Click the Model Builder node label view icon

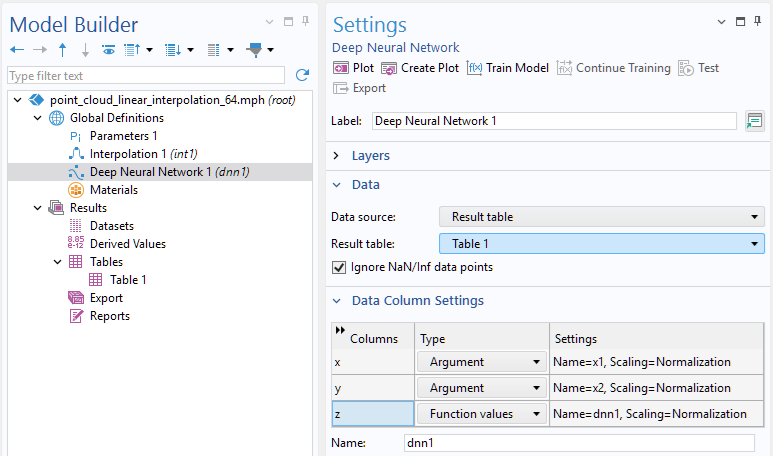click(213, 50)
